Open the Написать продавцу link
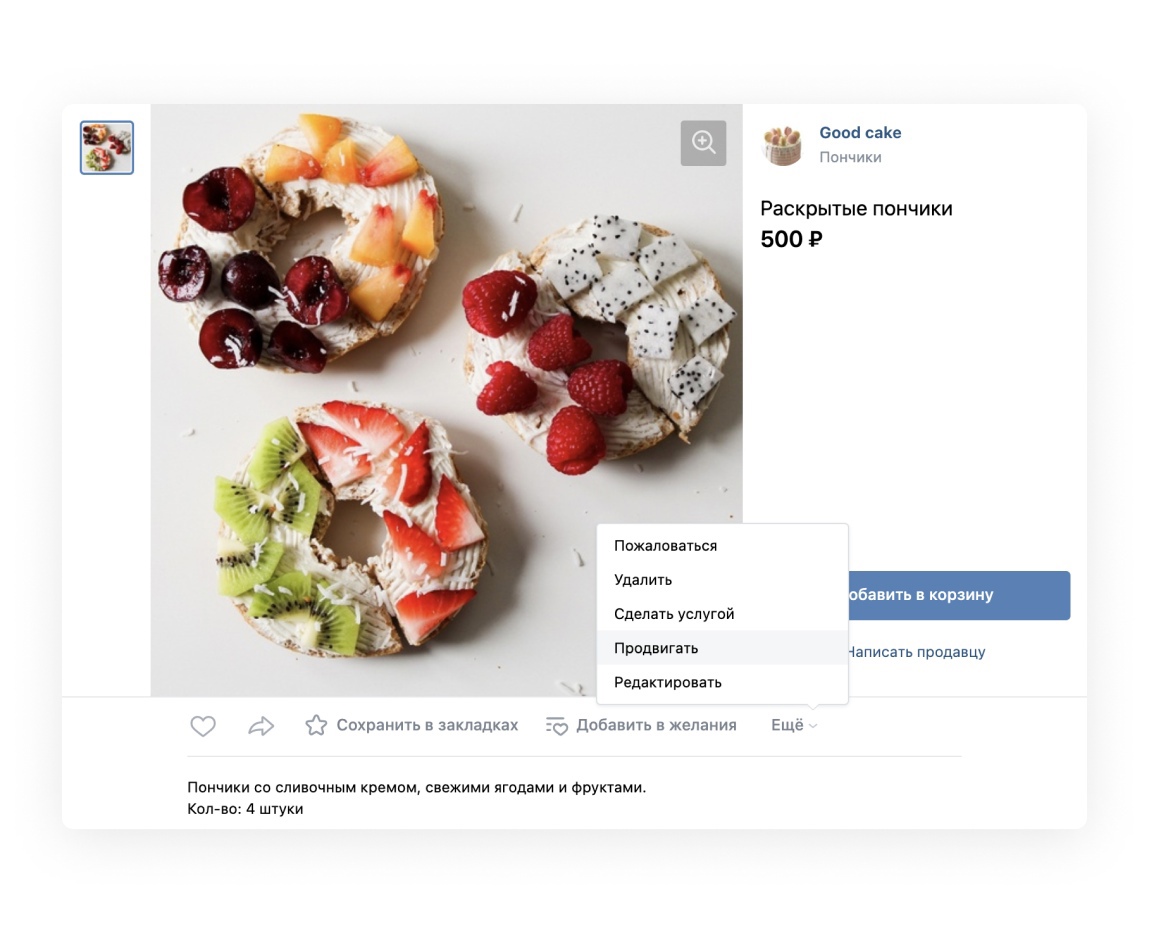Image resolution: width=1150 pixels, height=935 pixels. click(x=917, y=651)
